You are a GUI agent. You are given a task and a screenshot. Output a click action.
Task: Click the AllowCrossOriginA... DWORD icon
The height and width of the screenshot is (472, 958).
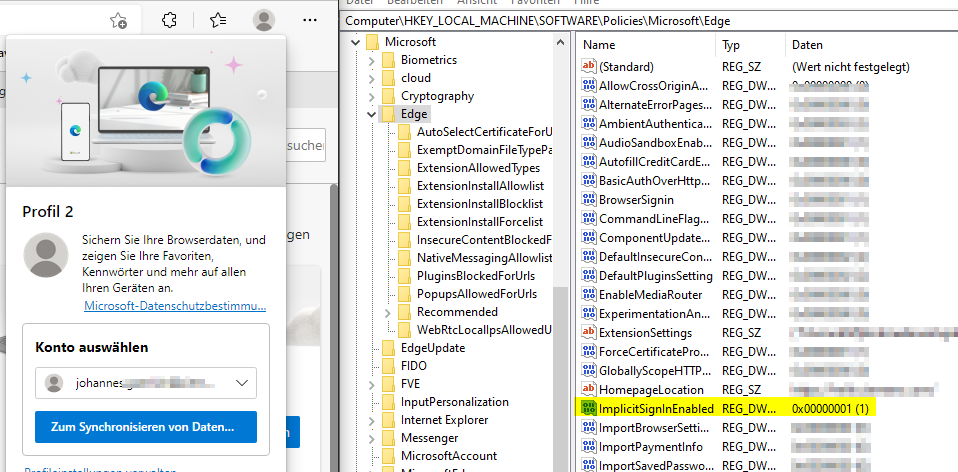point(588,85)
